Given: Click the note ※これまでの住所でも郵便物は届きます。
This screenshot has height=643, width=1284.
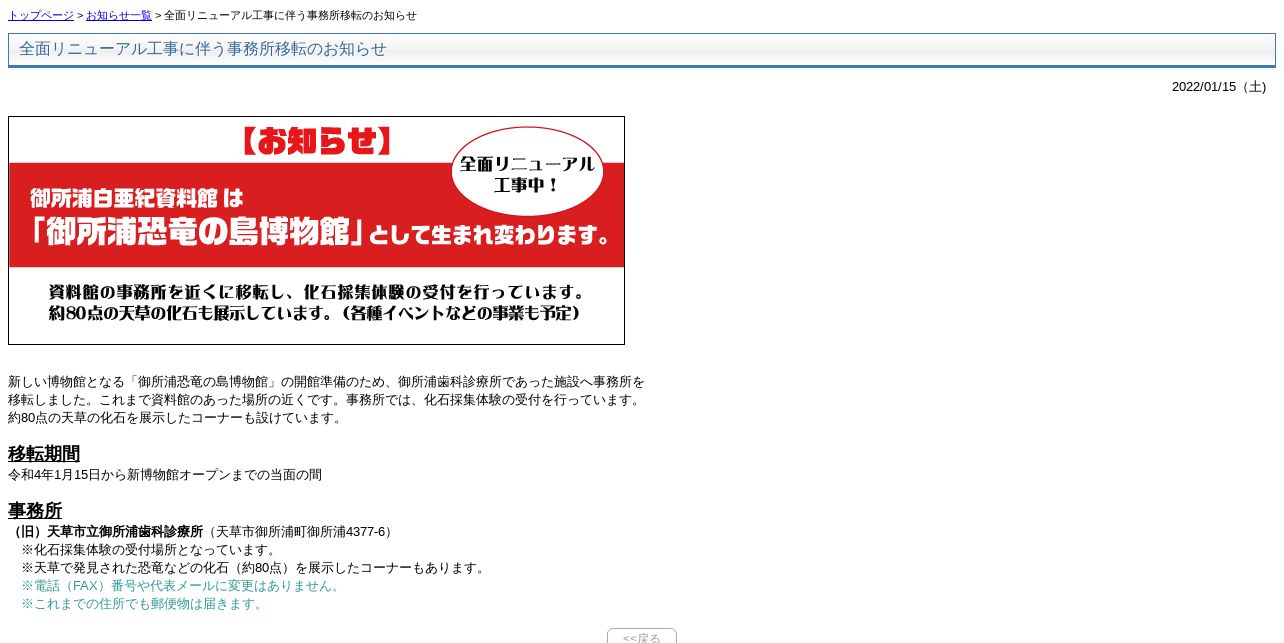Looking at the screenshot, I should [144, 604].
